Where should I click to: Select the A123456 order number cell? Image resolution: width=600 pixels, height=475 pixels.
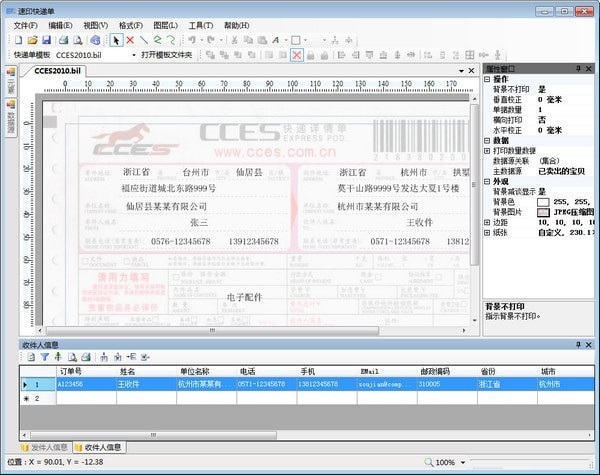point(86,384)
